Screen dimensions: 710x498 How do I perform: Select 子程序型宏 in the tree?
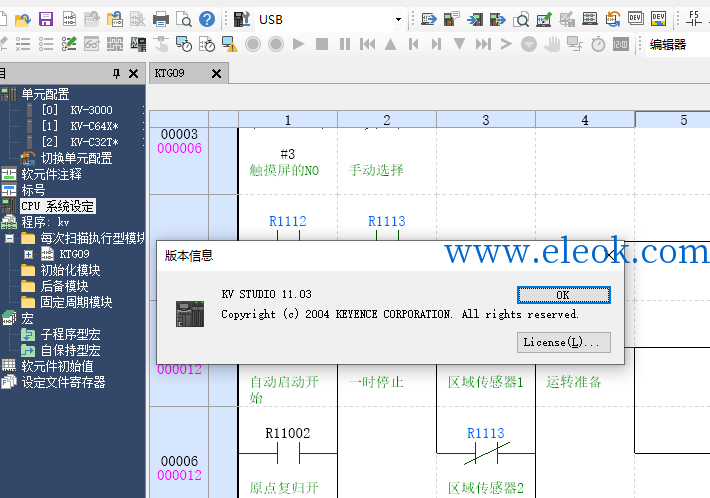[x=70, y=335]
